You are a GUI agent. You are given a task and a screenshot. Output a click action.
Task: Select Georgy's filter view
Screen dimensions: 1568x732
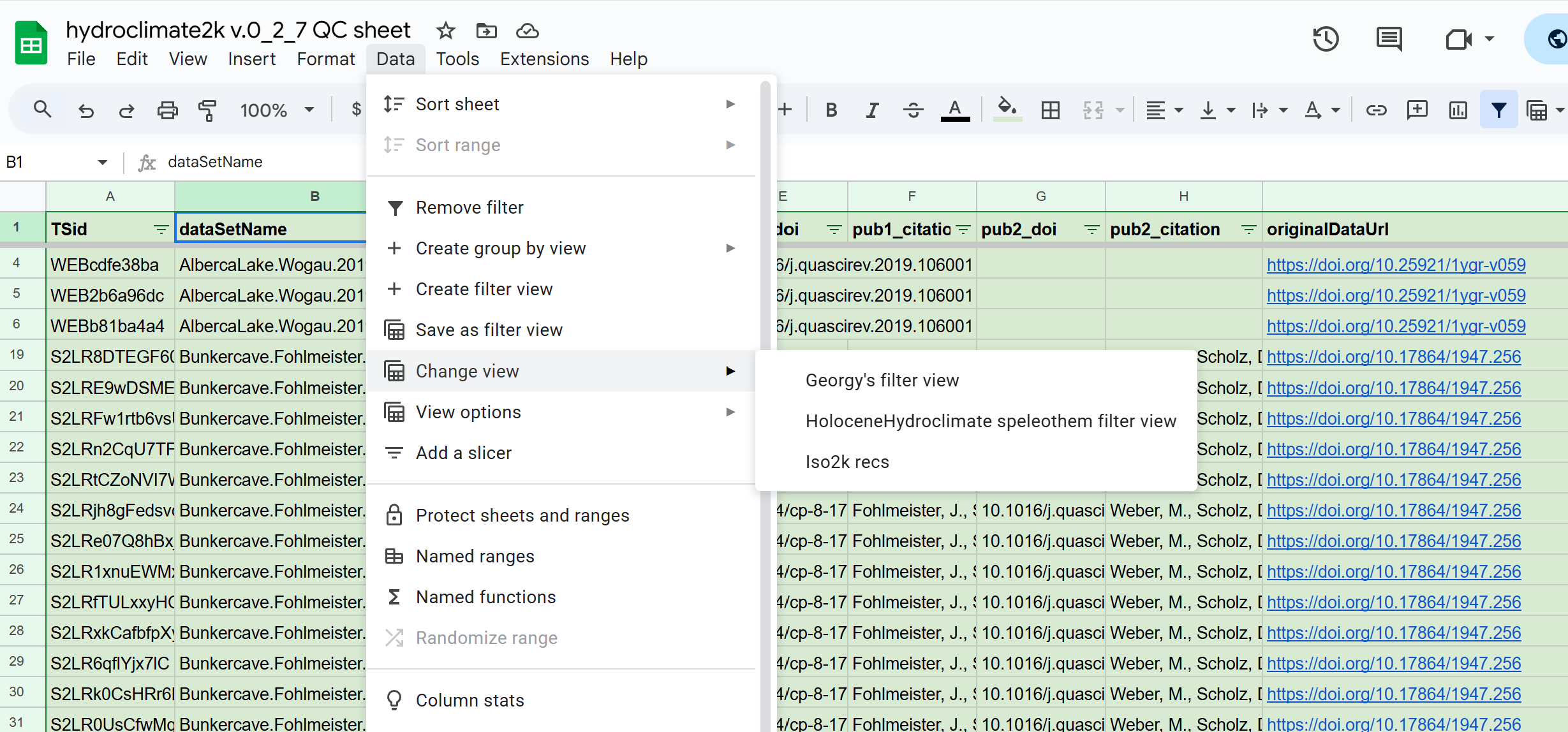click(882, 380)
